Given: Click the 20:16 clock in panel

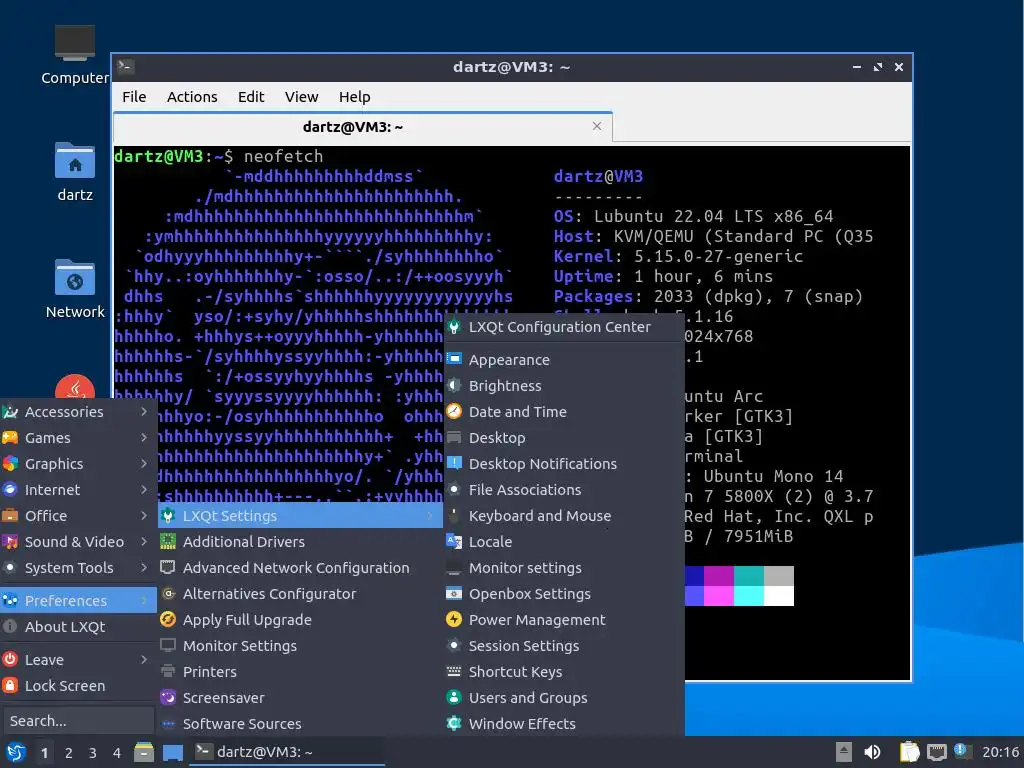Looking at the screenshot, I should click(x=1000, y=752).
